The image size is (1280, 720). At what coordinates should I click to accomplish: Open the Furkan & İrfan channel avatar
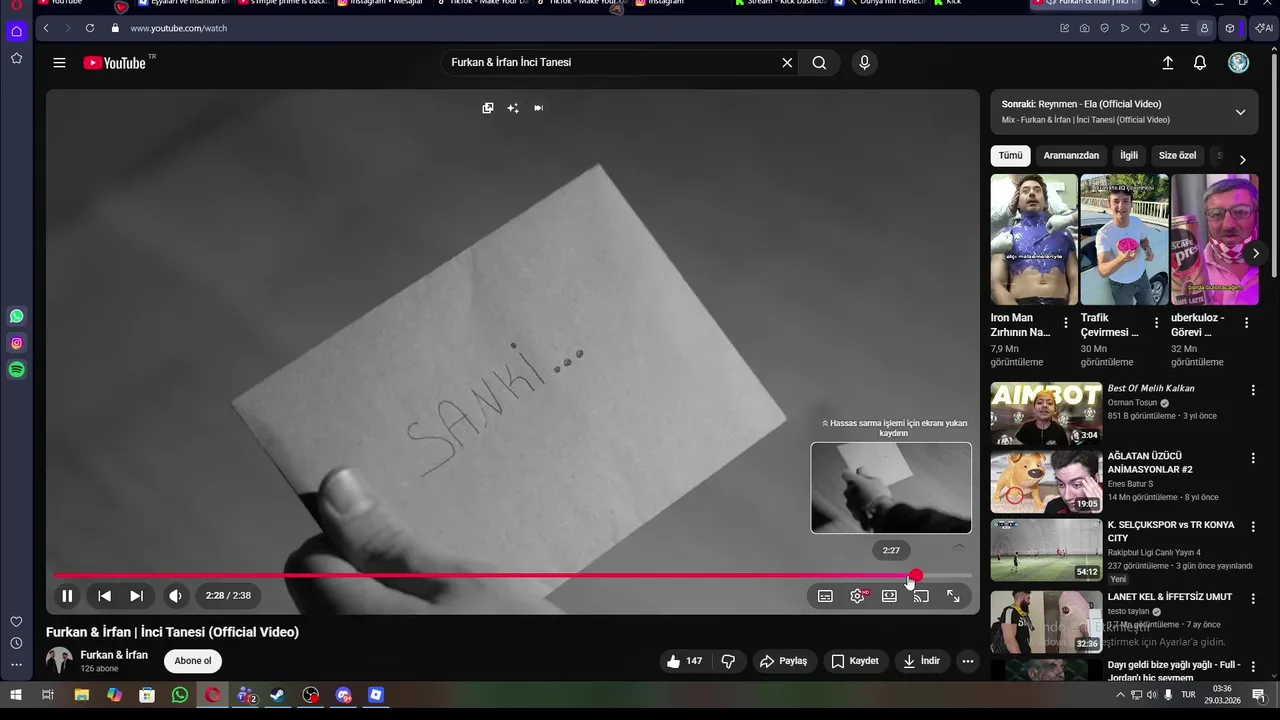[x=60, y=661]
